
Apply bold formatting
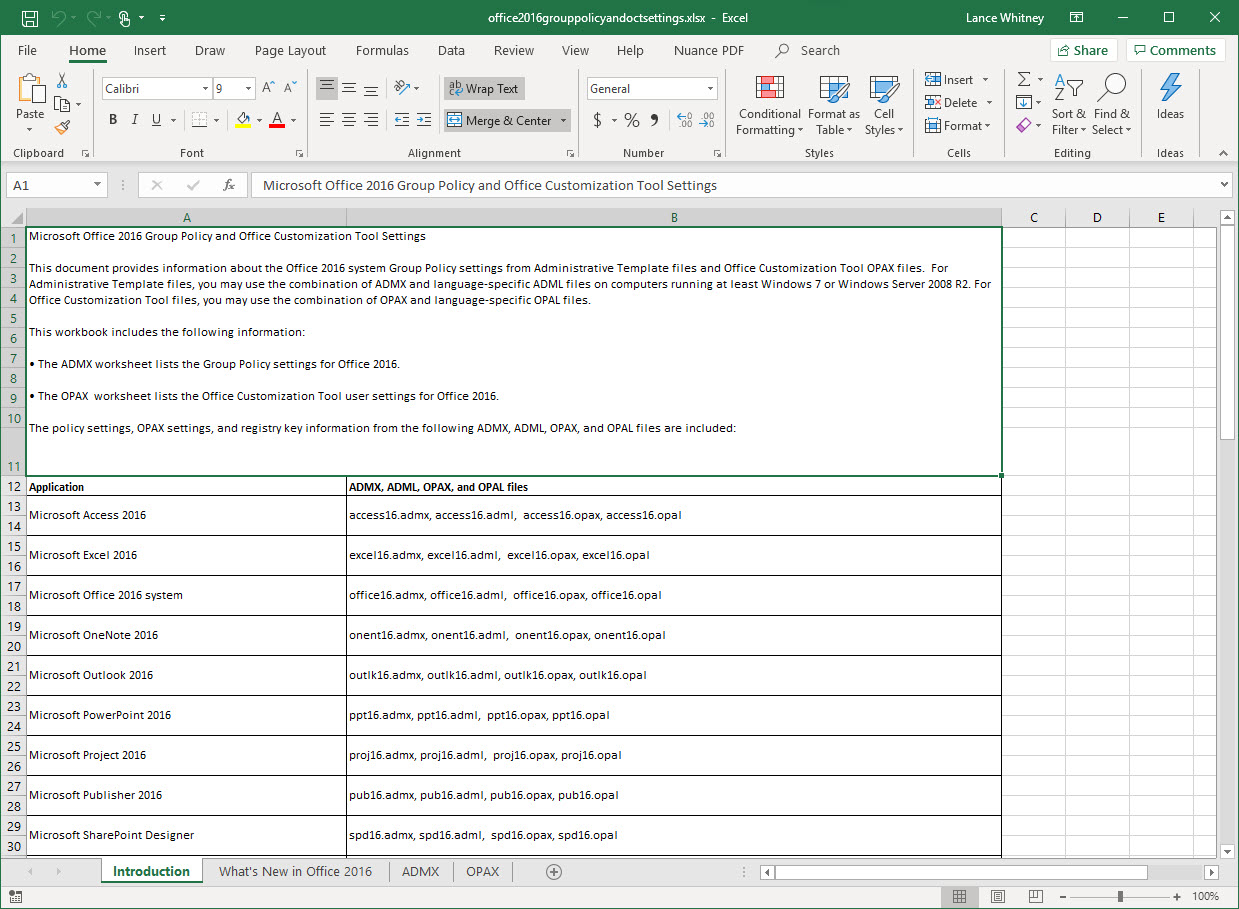pos(112,119)
